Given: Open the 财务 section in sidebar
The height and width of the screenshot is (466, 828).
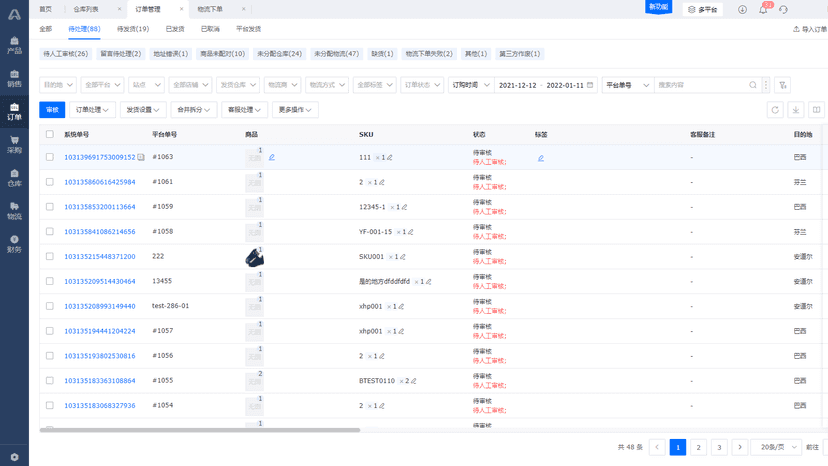Looking at the screenshot, I should pos(14,244).
